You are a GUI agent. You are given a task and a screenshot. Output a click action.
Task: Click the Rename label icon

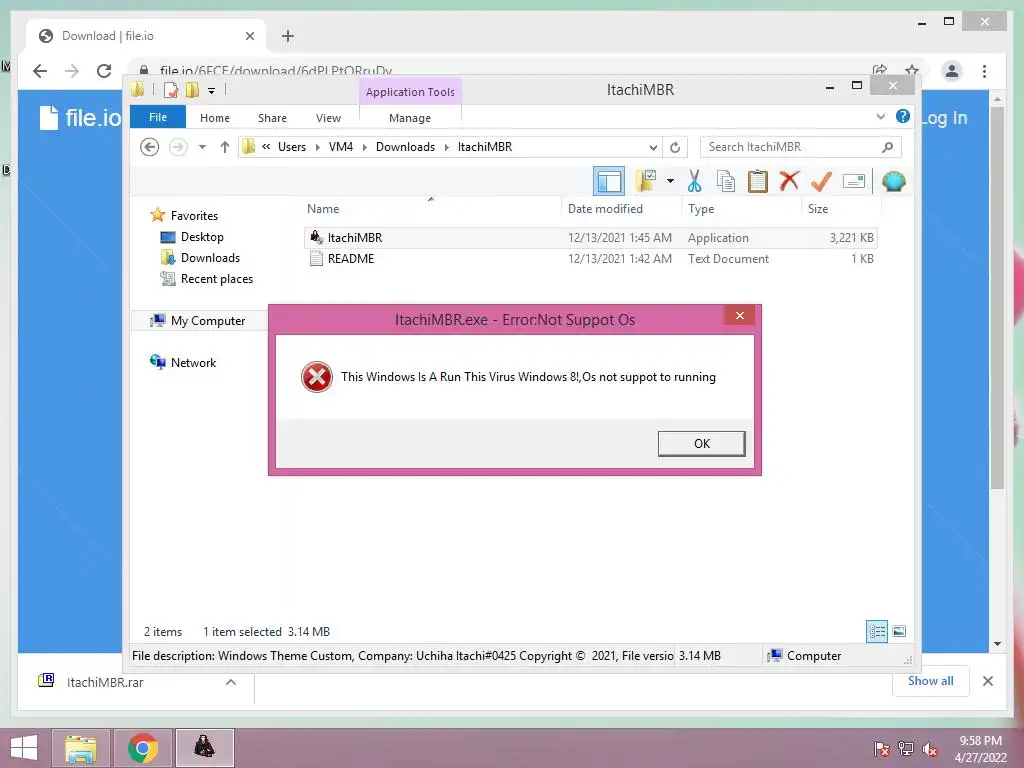(854, 181)
